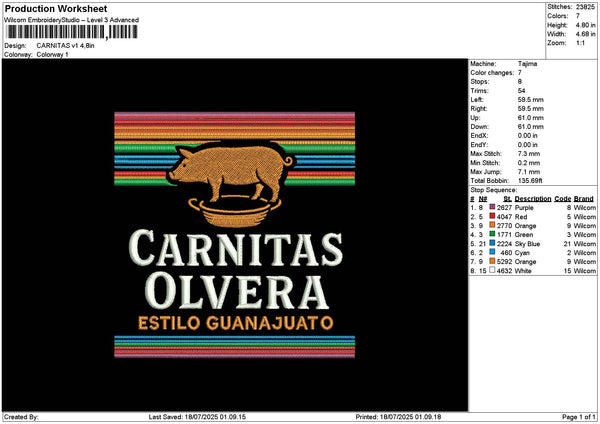Click the Machine value 'Tajima'
The image size is (600, 424).
tap(527, 64)
